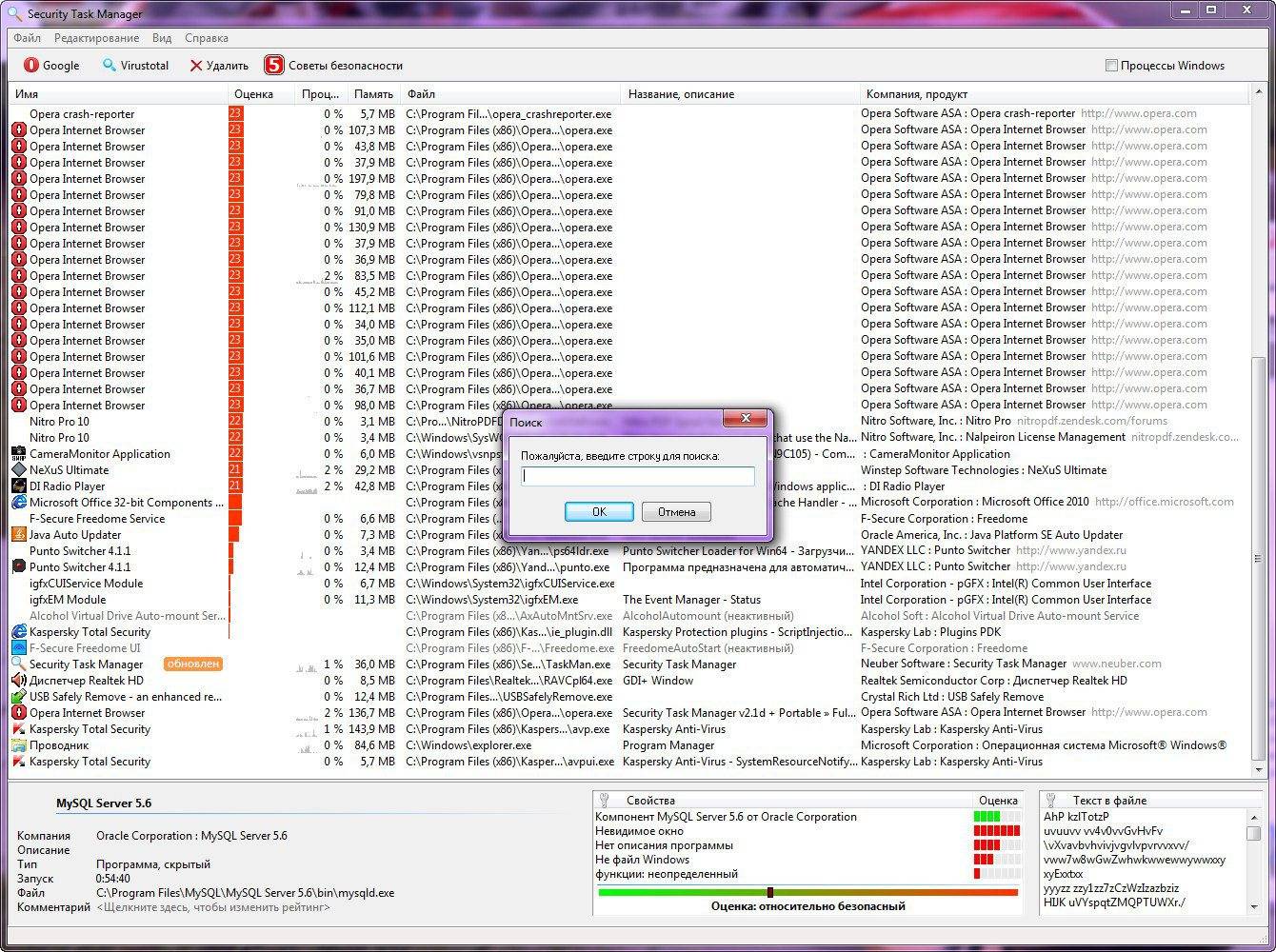Confirm search with OK button
Screen dimensions: 1276x952
(599, 511)
